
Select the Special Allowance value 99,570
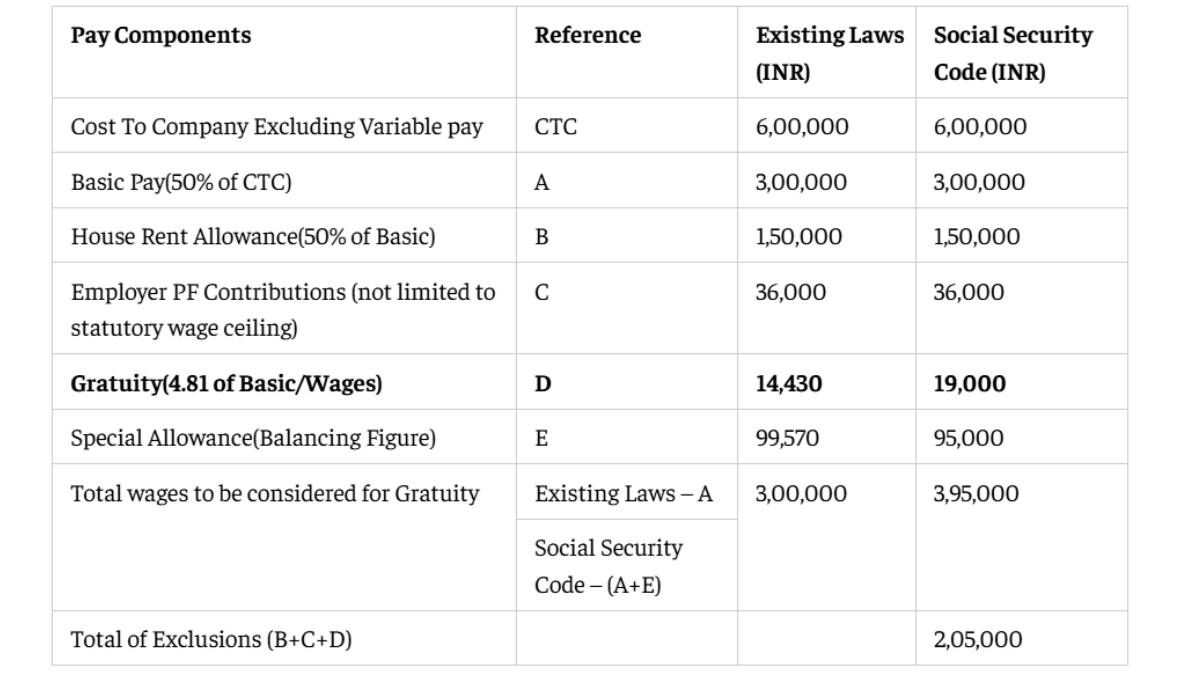(787, 438)
